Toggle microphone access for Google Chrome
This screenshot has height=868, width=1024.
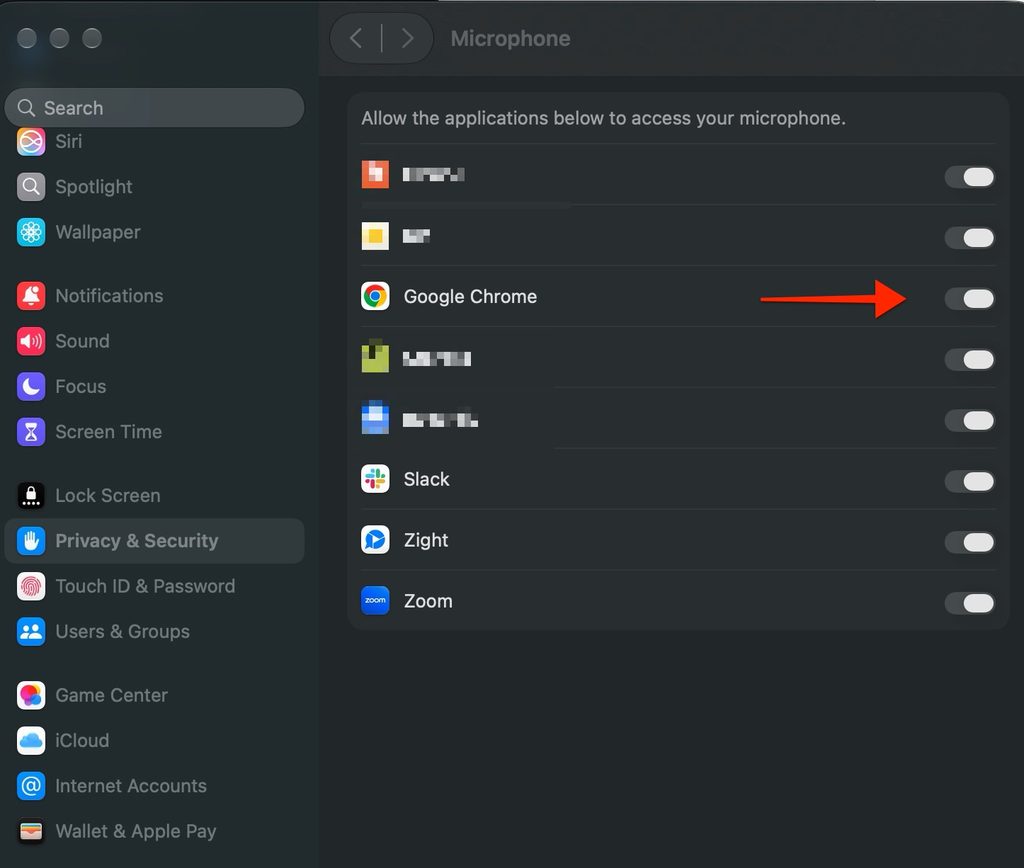coord(970,298)
